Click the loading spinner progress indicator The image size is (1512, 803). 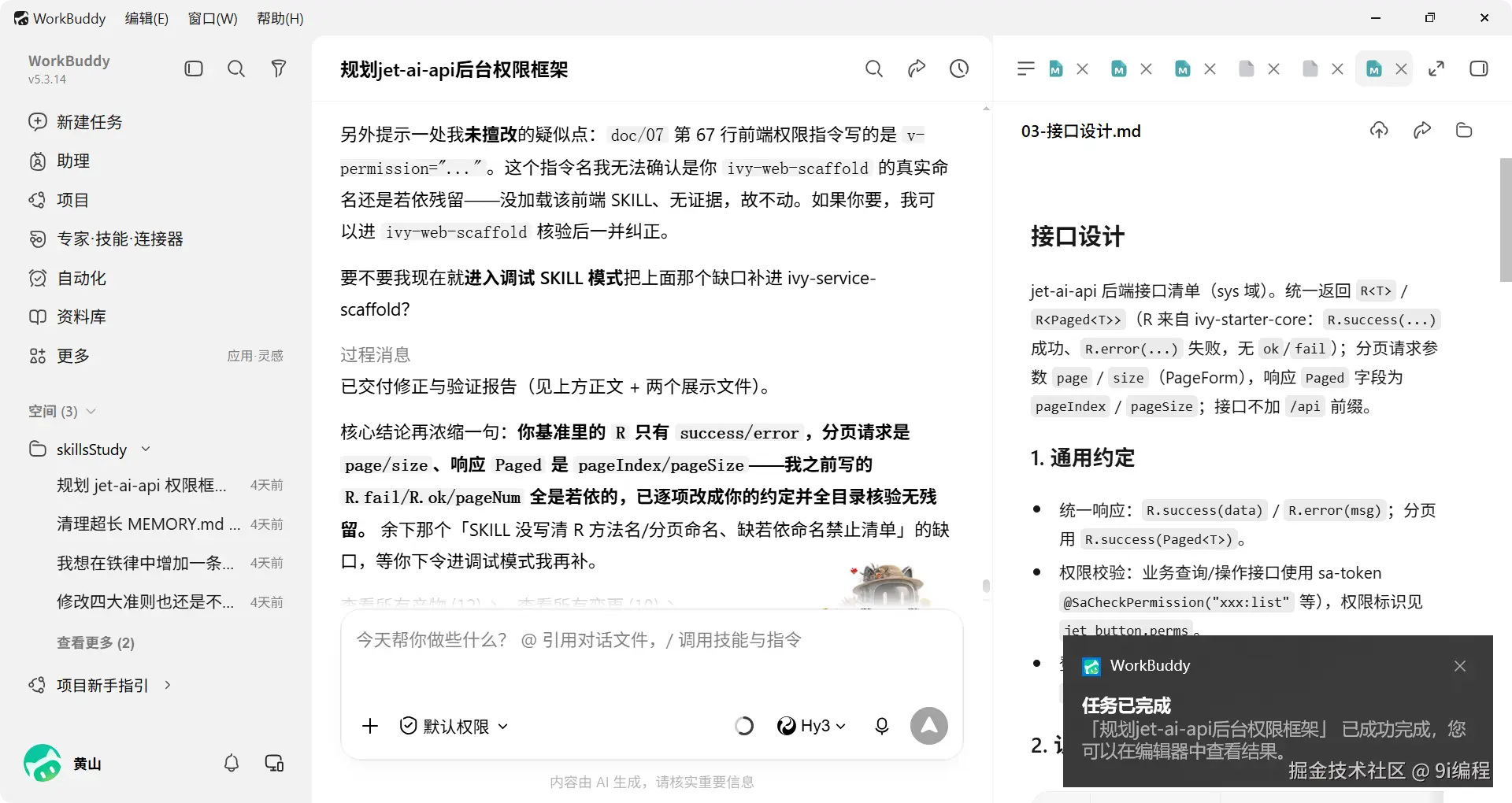743,726
